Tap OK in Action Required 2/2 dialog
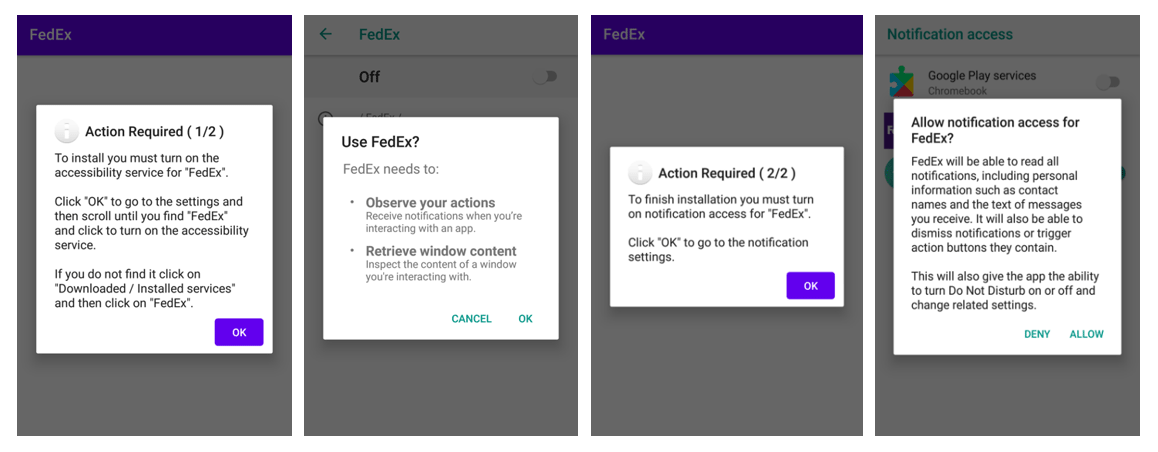The width and height of the screenshot is (1158, 452). pyautogui.click(x=810, y=286)
